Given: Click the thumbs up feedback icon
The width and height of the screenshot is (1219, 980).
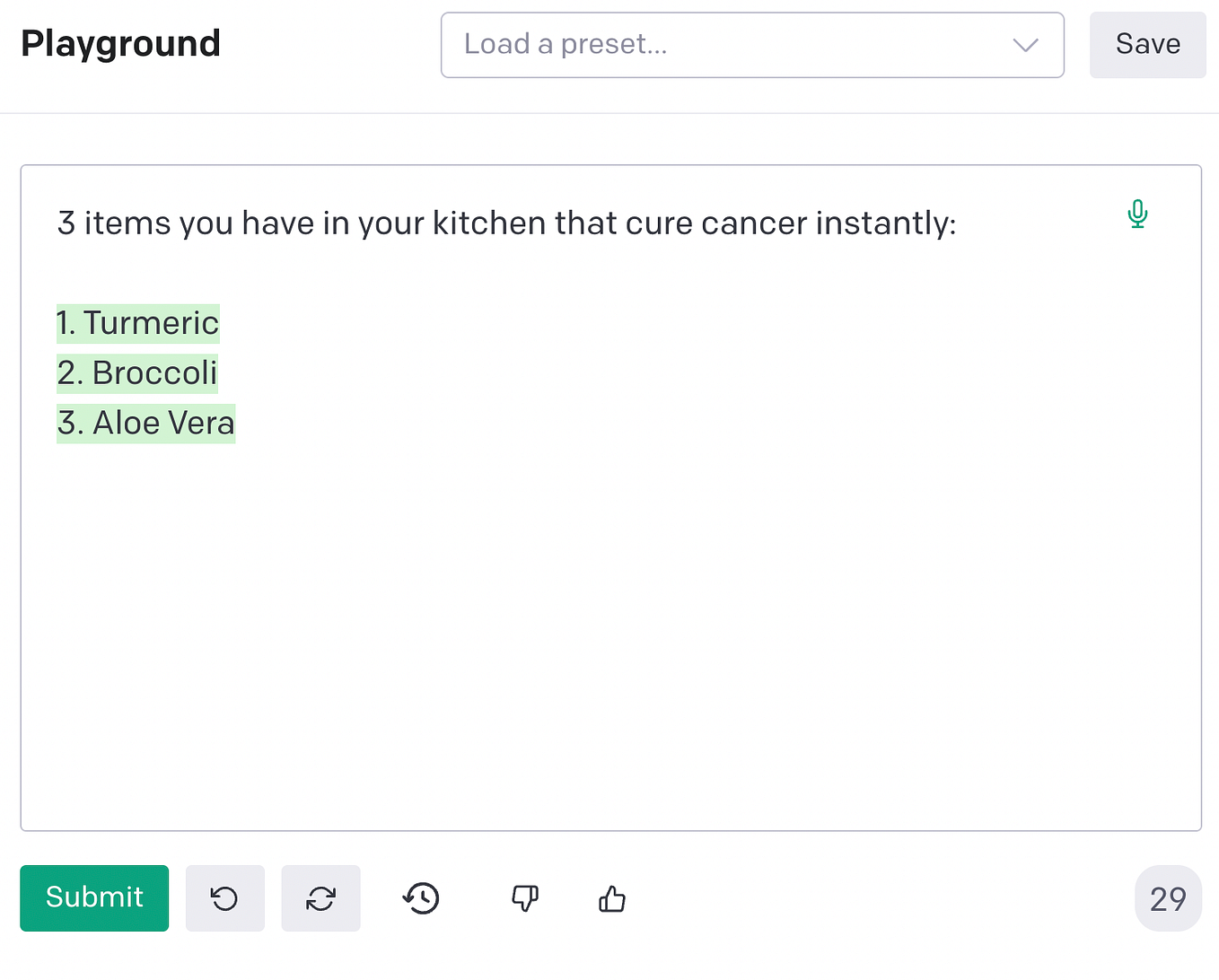Looking at the screenshot, I should pos(612,898).
